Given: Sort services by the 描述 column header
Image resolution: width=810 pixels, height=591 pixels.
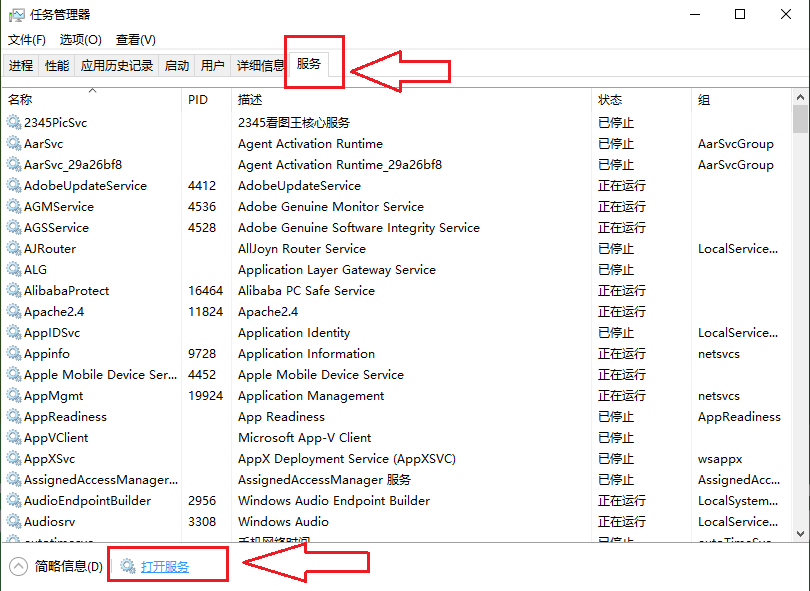Looking at the screenshot, I should click(x=411, y=100).
